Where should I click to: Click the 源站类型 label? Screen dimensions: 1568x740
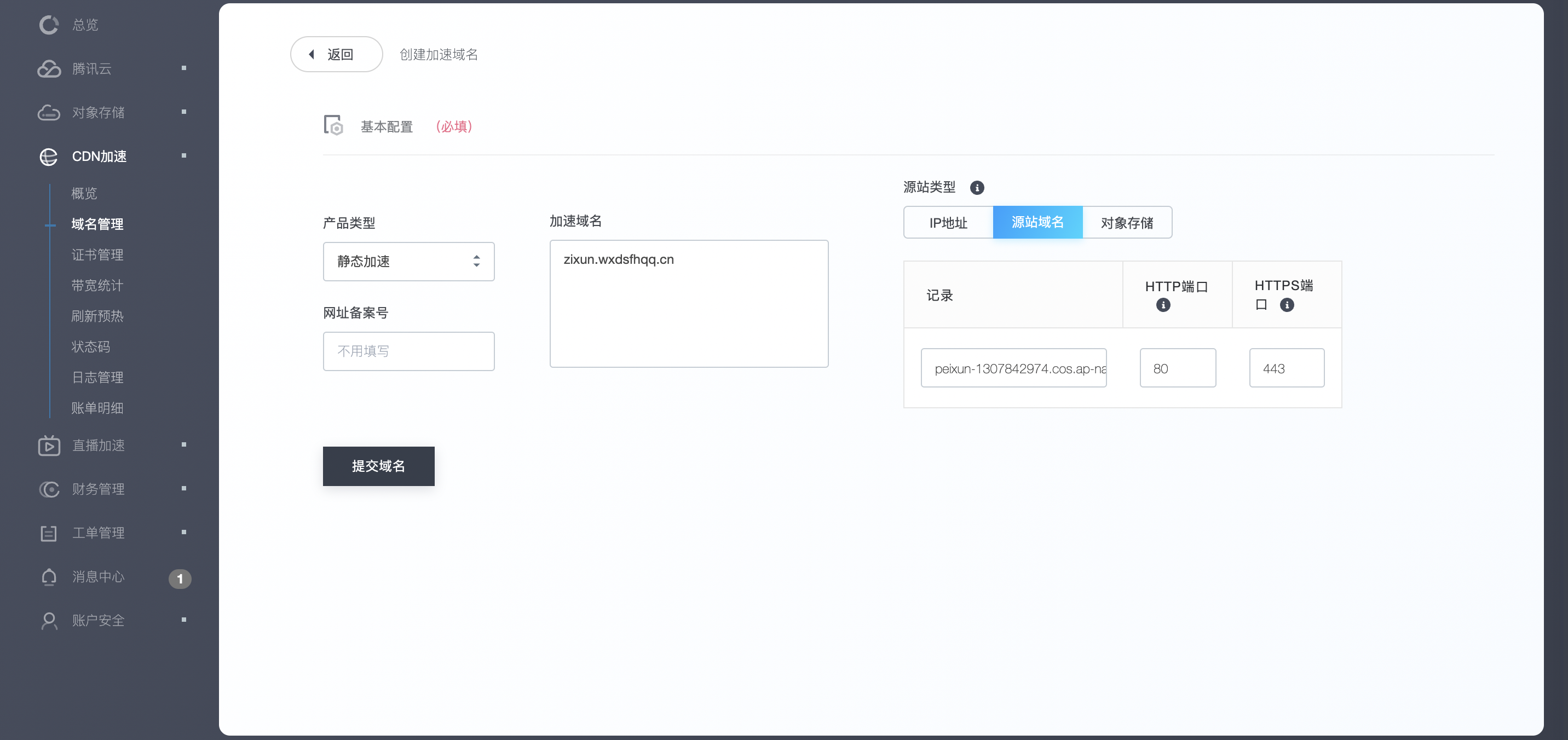929,187
